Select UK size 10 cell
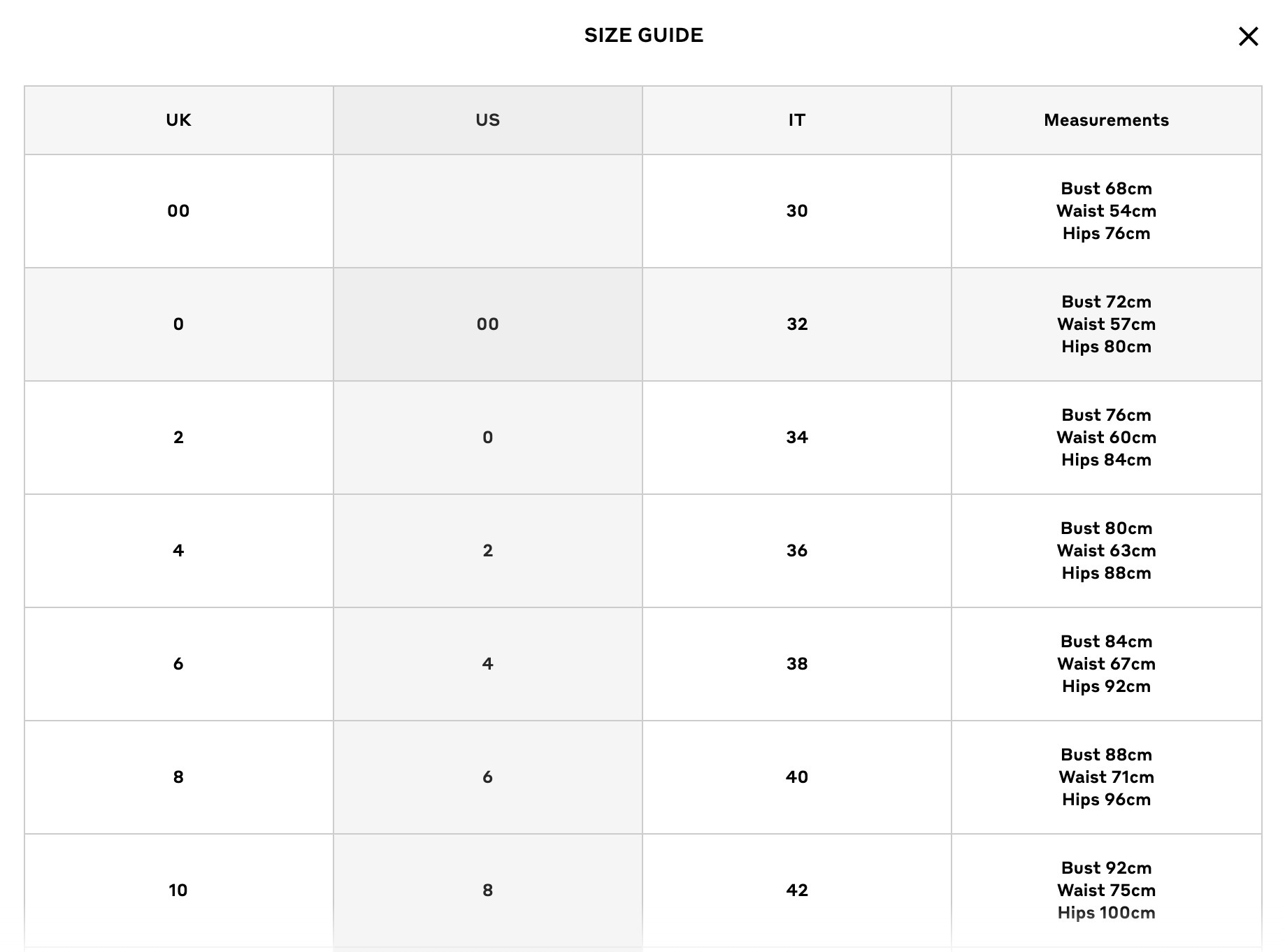This screenshot has height=952, width=1285. pyautogui.click(x=179, y=890)
